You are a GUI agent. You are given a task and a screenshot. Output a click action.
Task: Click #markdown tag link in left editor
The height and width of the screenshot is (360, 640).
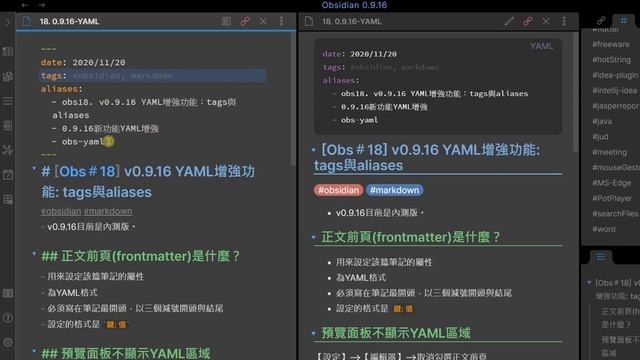coord(108,211)
